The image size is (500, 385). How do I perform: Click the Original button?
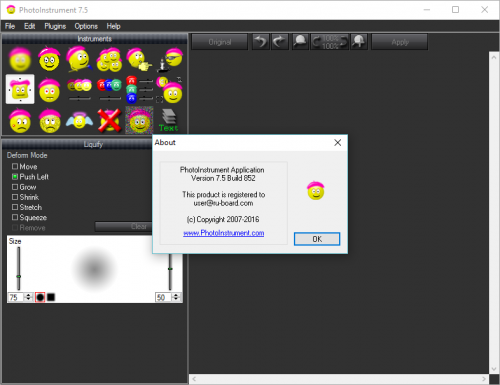click(x=220, y=42)
